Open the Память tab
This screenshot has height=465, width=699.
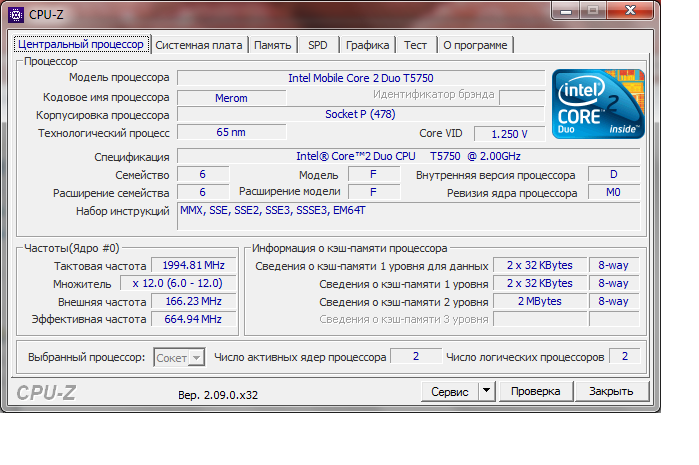272,45
